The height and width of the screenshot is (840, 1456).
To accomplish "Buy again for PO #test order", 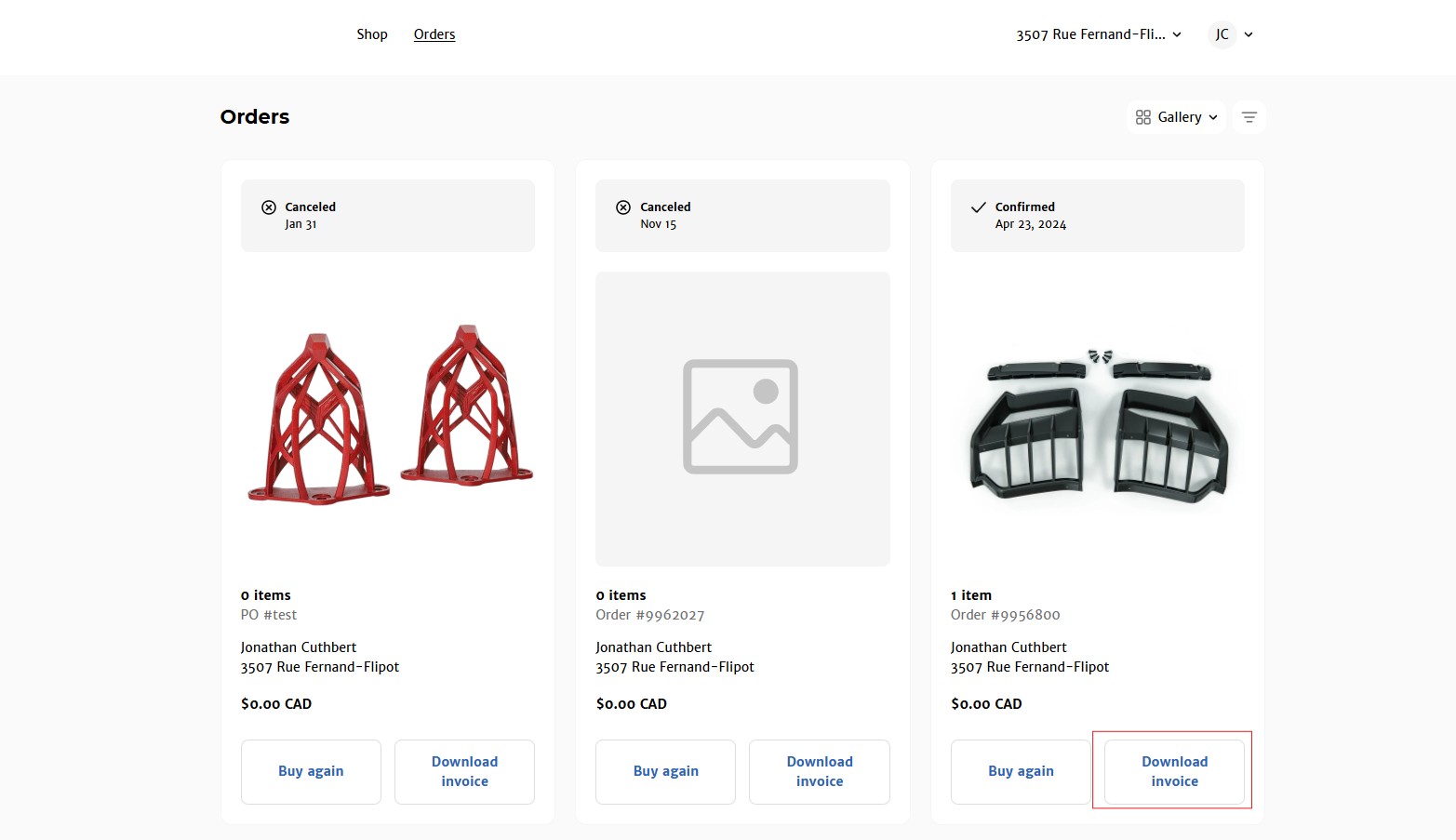I will [311, 771].
